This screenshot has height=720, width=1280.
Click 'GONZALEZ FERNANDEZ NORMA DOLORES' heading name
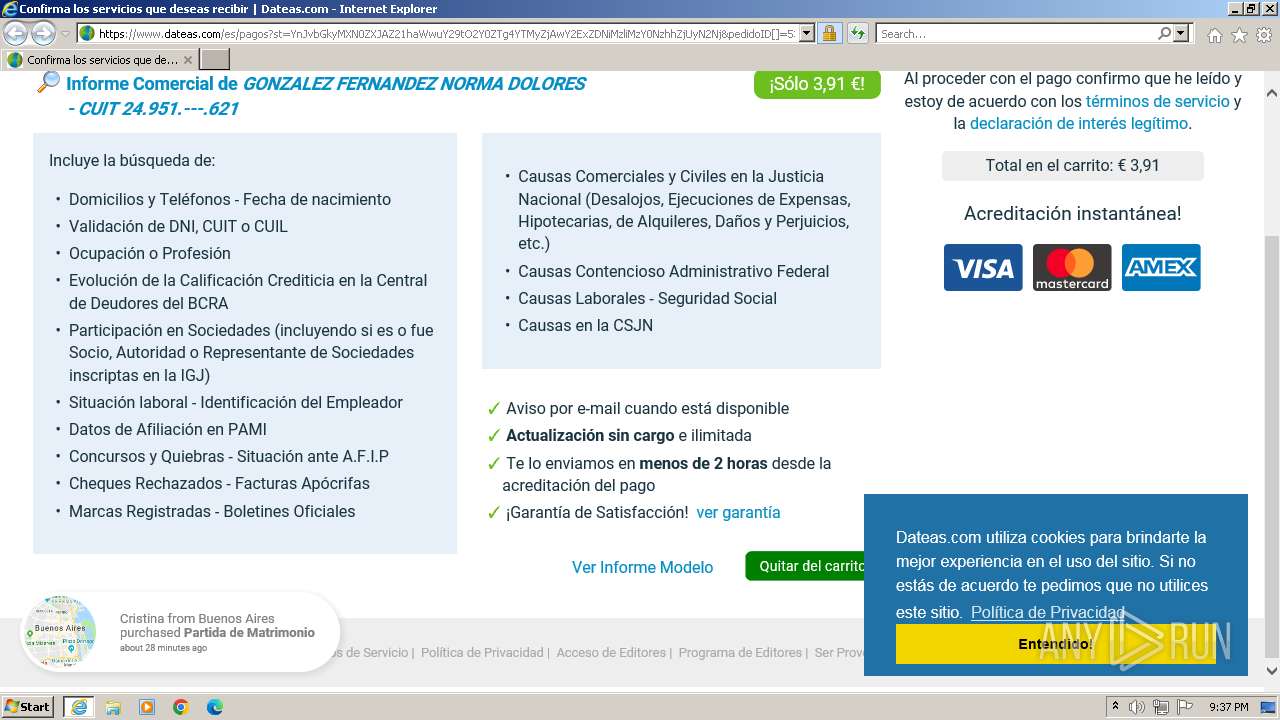(x=414, y=84)
